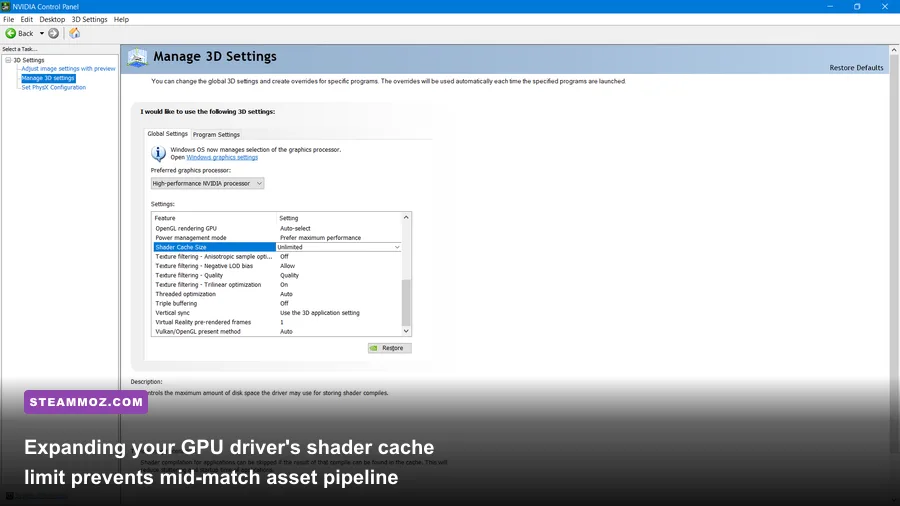
Task: Select Power management mode row
Action: [277, 238]
